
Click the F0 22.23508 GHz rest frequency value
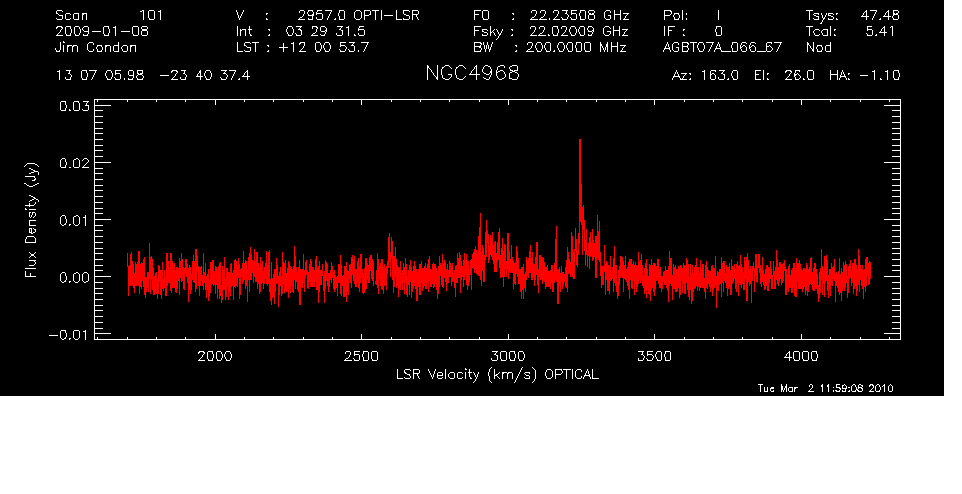click(549, 16)
